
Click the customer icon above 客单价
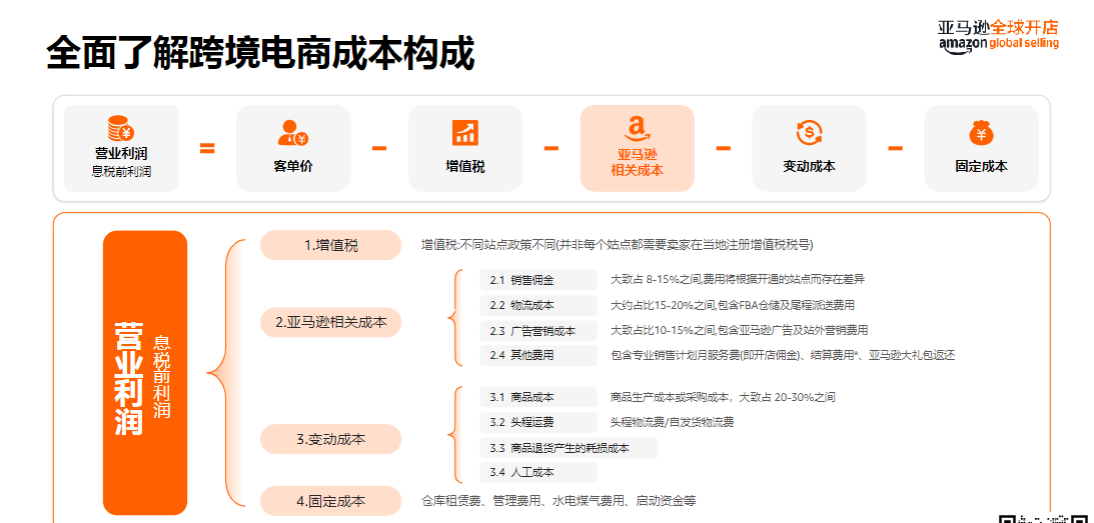pos(292,132)
